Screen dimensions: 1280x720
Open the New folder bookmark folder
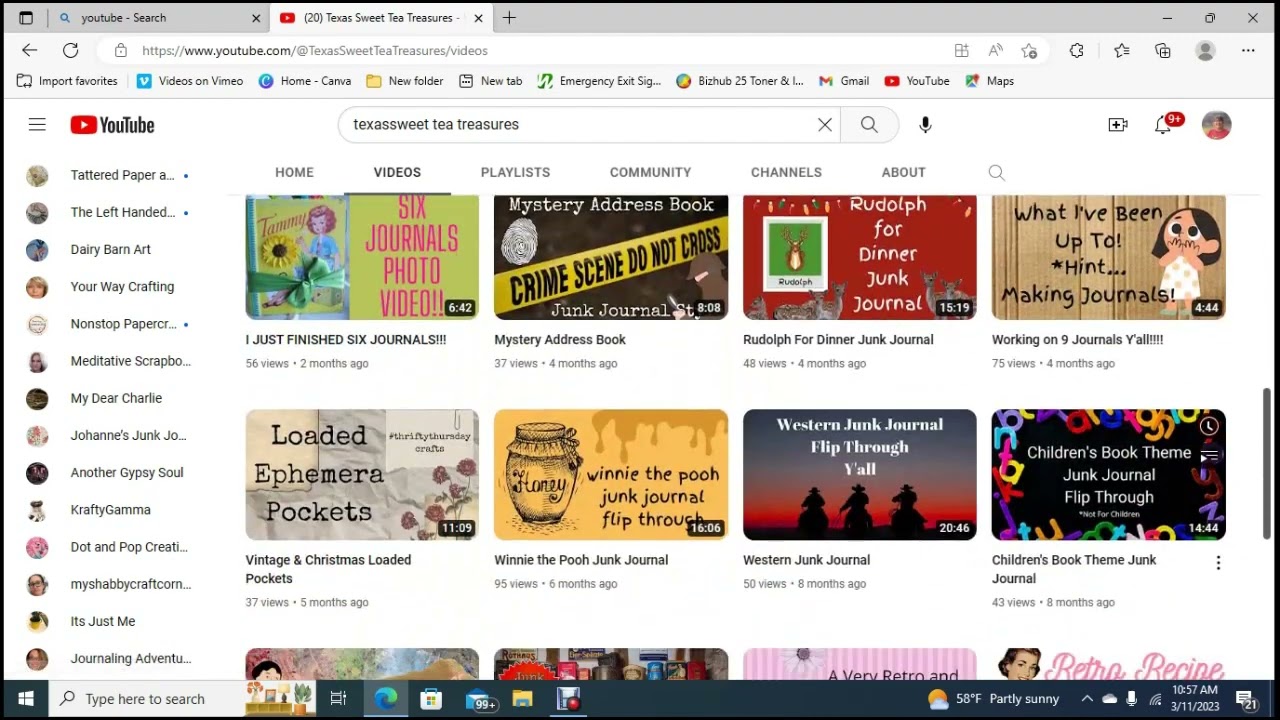(x=405, y=81)
